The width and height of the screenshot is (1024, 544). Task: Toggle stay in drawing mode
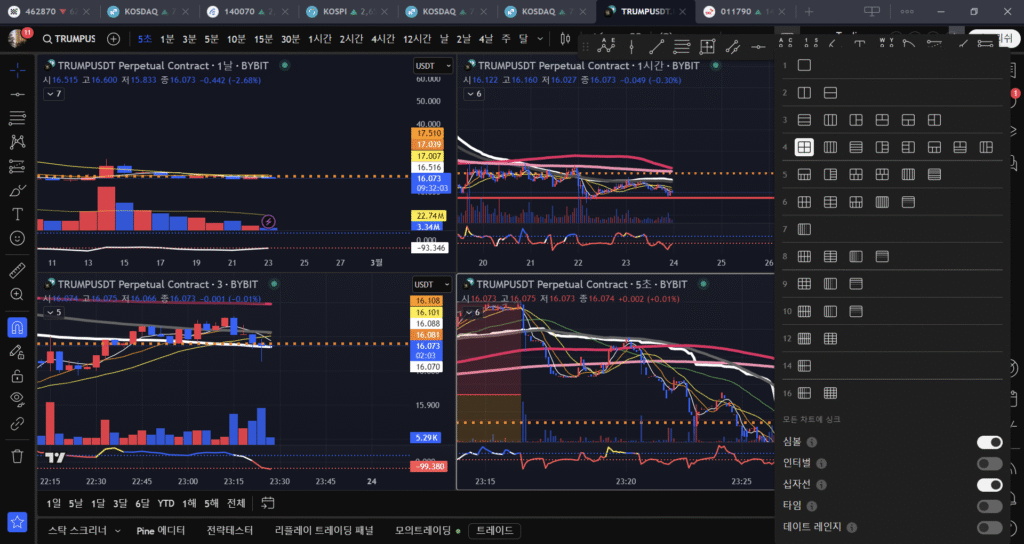pos(17,351)
